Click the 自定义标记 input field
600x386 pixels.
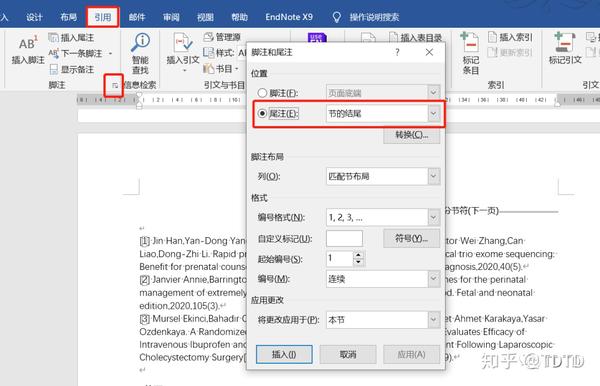344,238
